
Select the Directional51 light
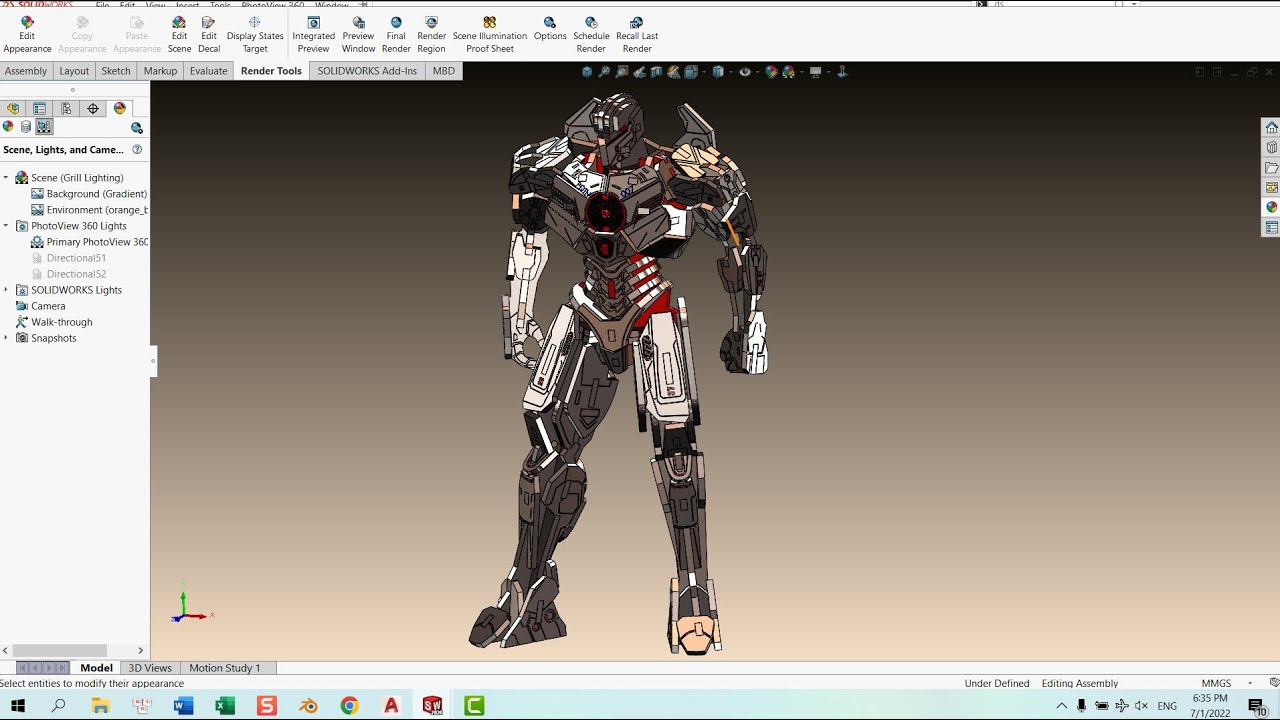[68, 258]
